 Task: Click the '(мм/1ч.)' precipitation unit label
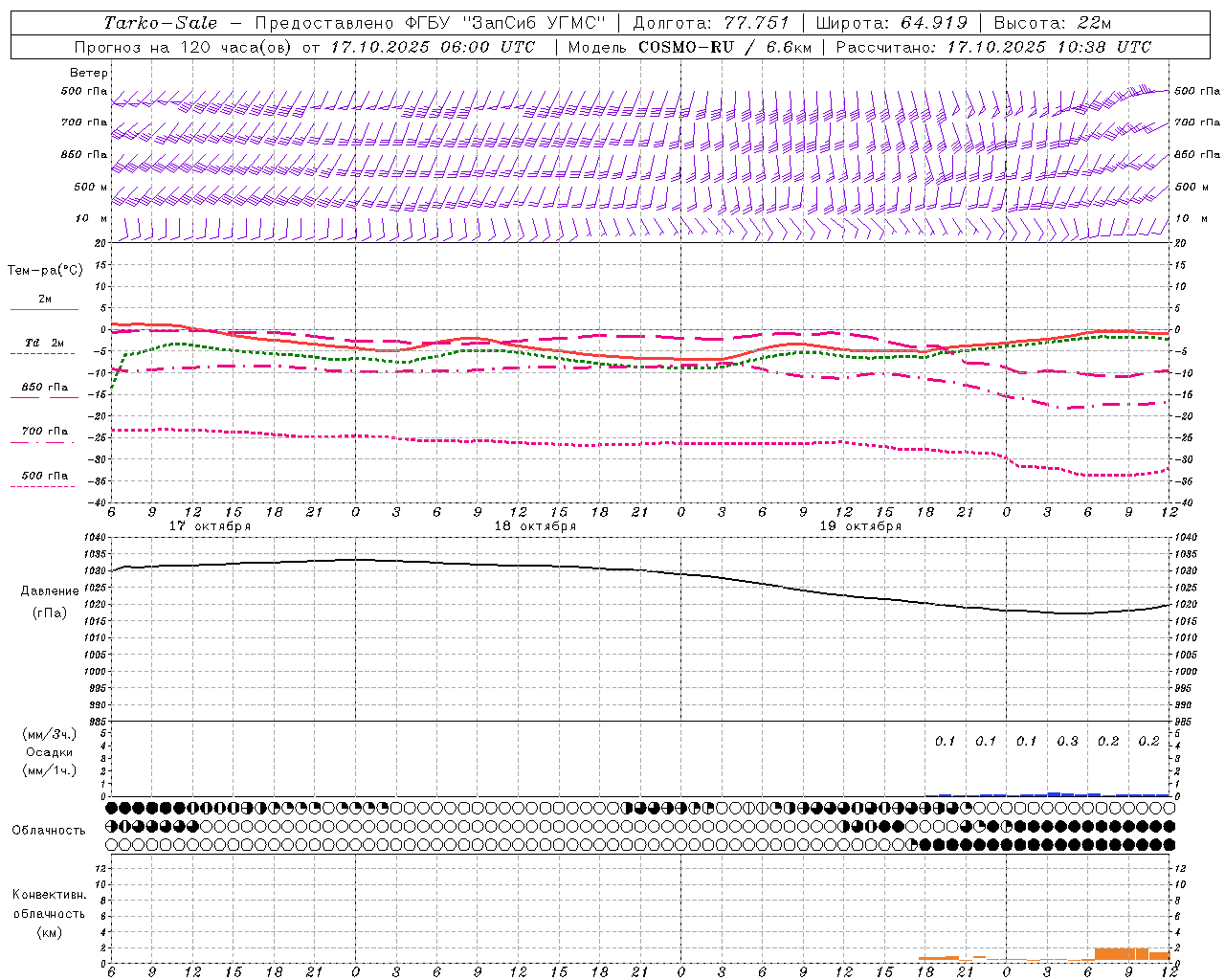click(50, 770)
